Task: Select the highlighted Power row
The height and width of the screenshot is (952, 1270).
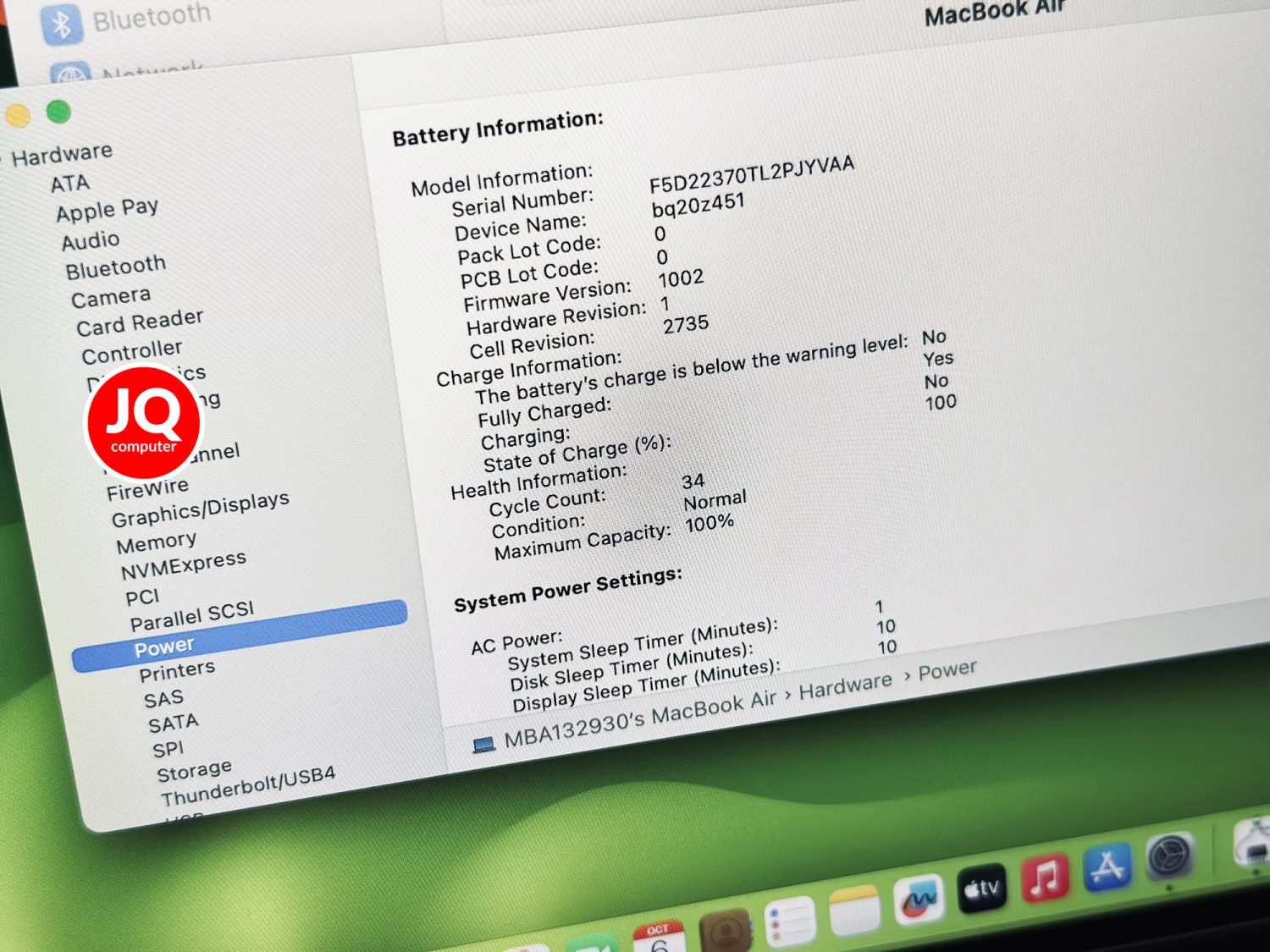Action: coord(240,636)
